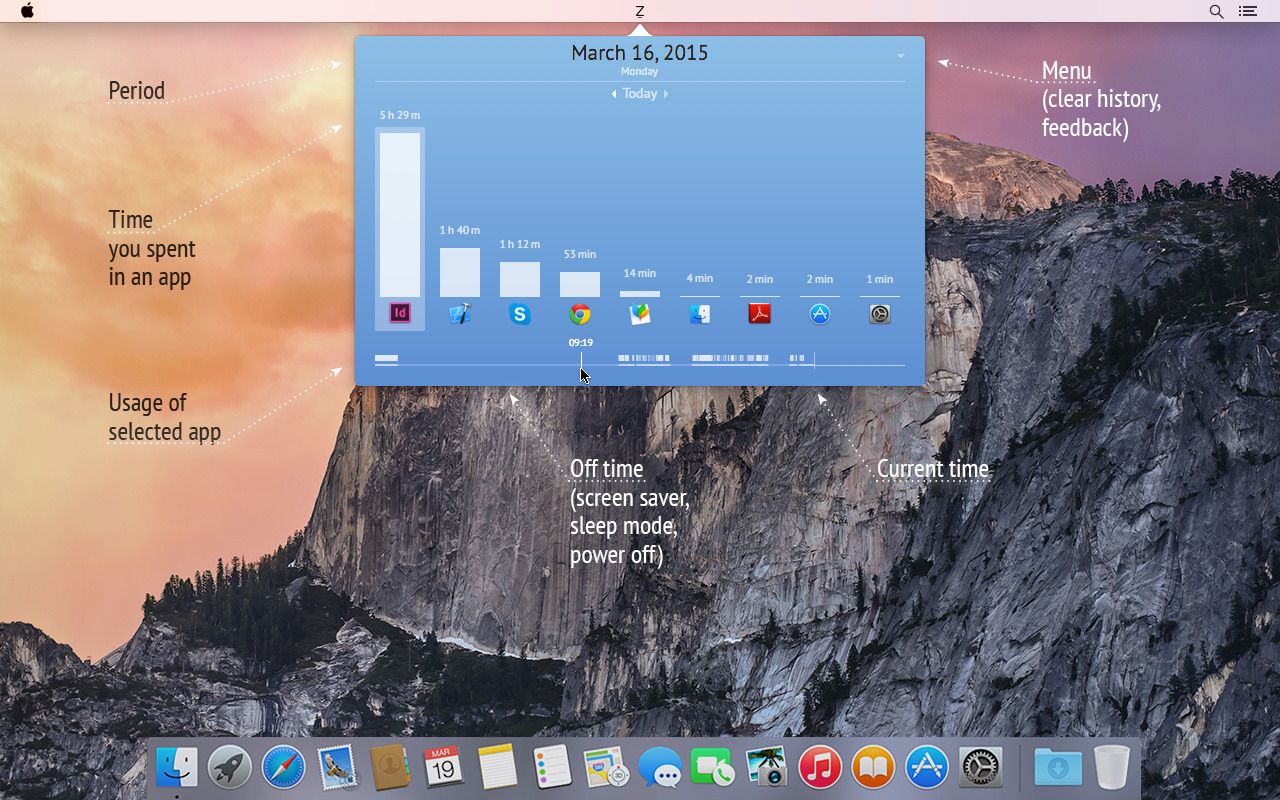Open the Apple menu

(27, 11)
